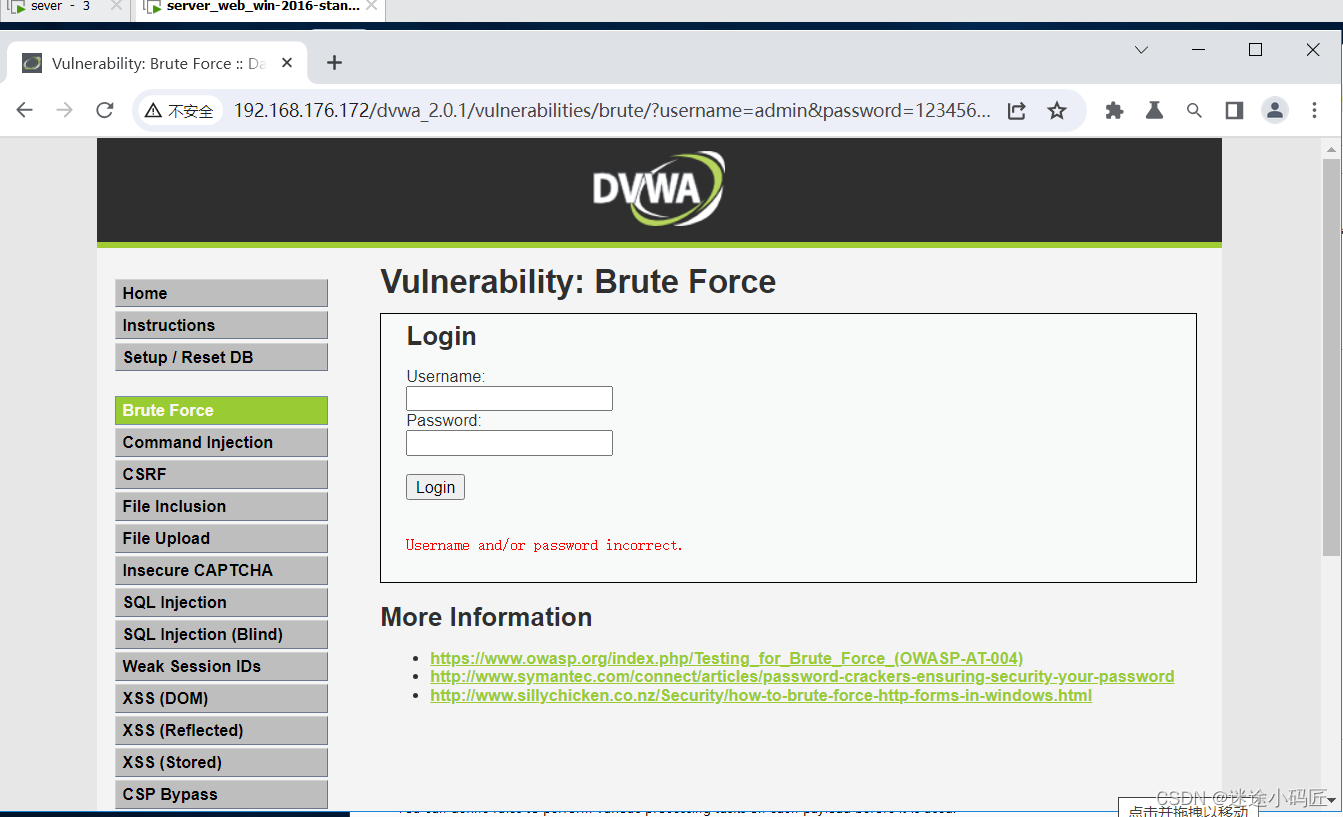Click the 'Username and/or password incorrect.' message

tap(544, 545)
